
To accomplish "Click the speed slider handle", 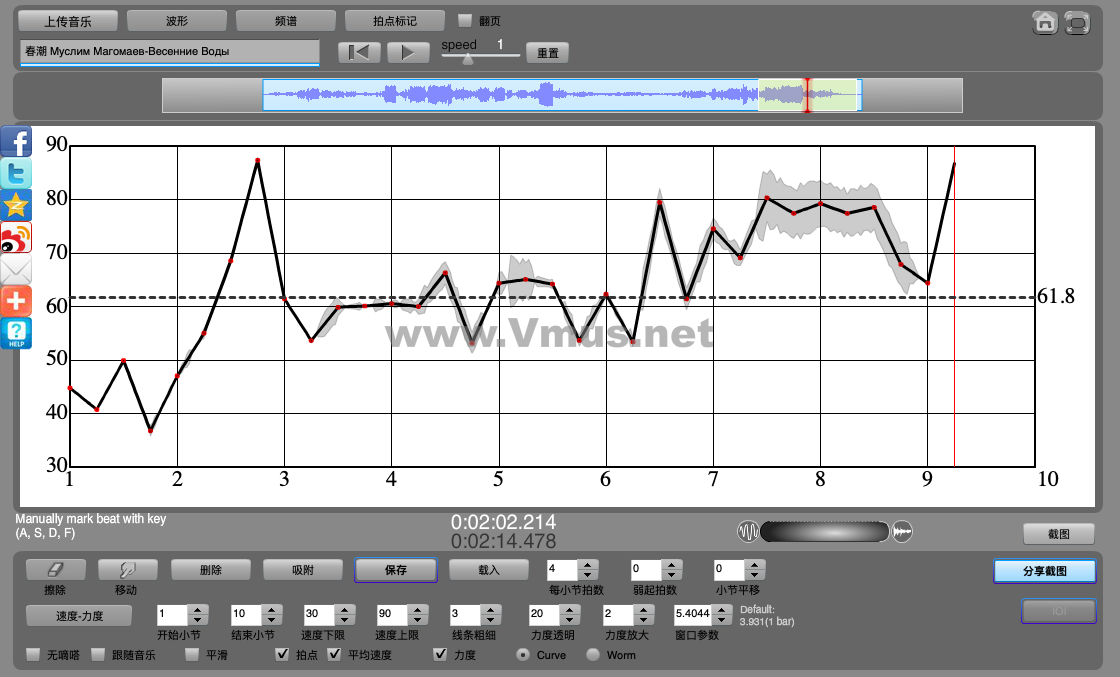I will [467, 58].
